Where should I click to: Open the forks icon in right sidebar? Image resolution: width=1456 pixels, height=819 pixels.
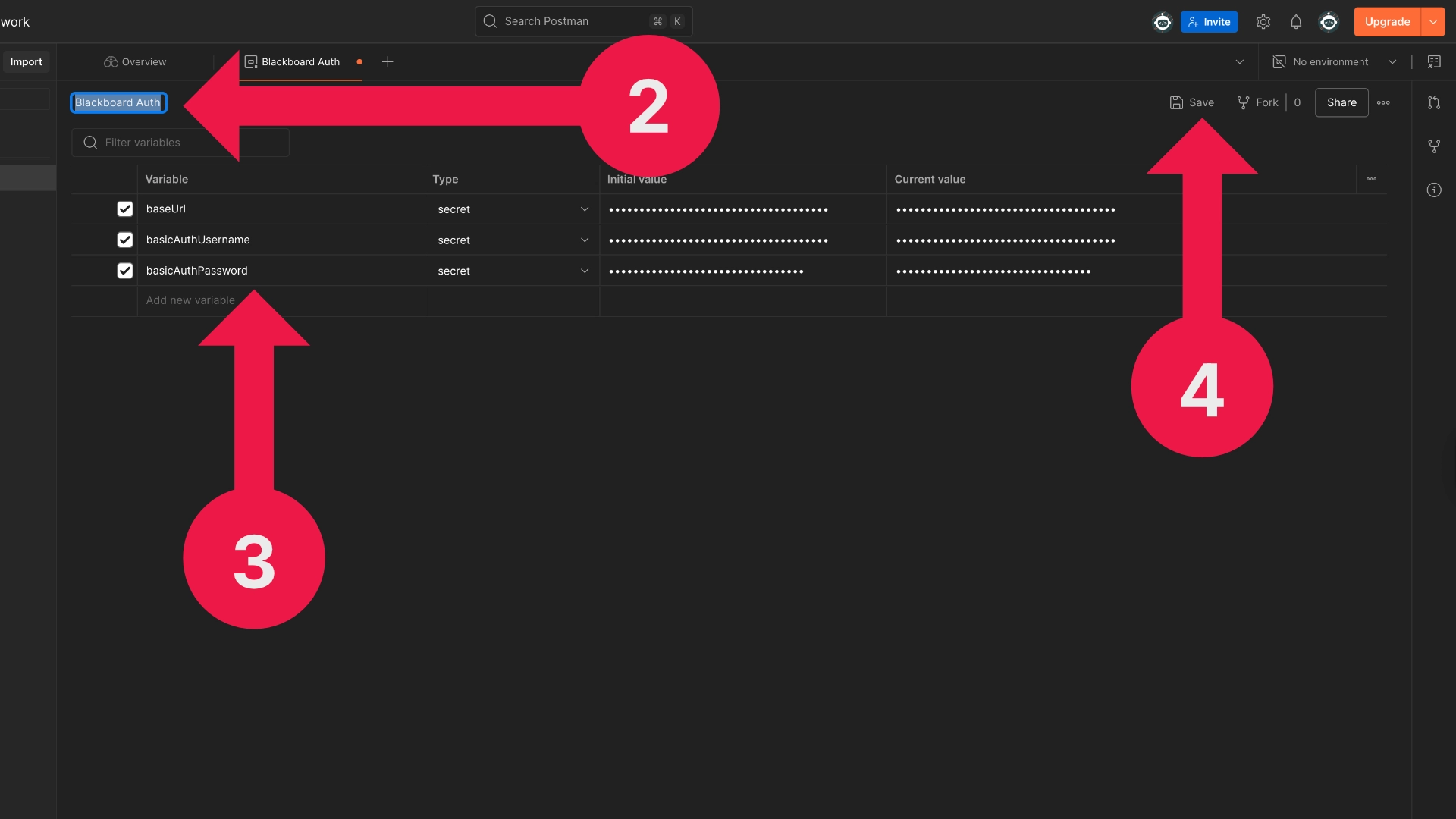click(x=1433, y=146)
